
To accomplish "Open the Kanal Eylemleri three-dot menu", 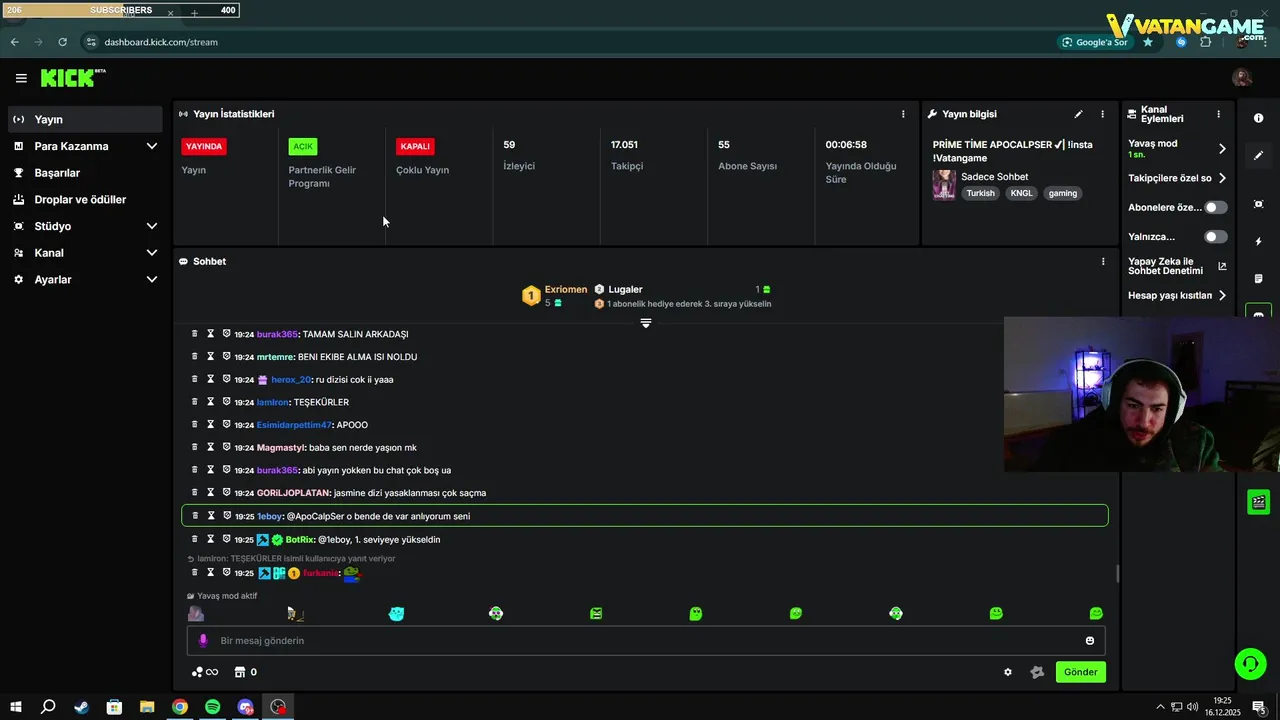I will [x=1218, y=114].
